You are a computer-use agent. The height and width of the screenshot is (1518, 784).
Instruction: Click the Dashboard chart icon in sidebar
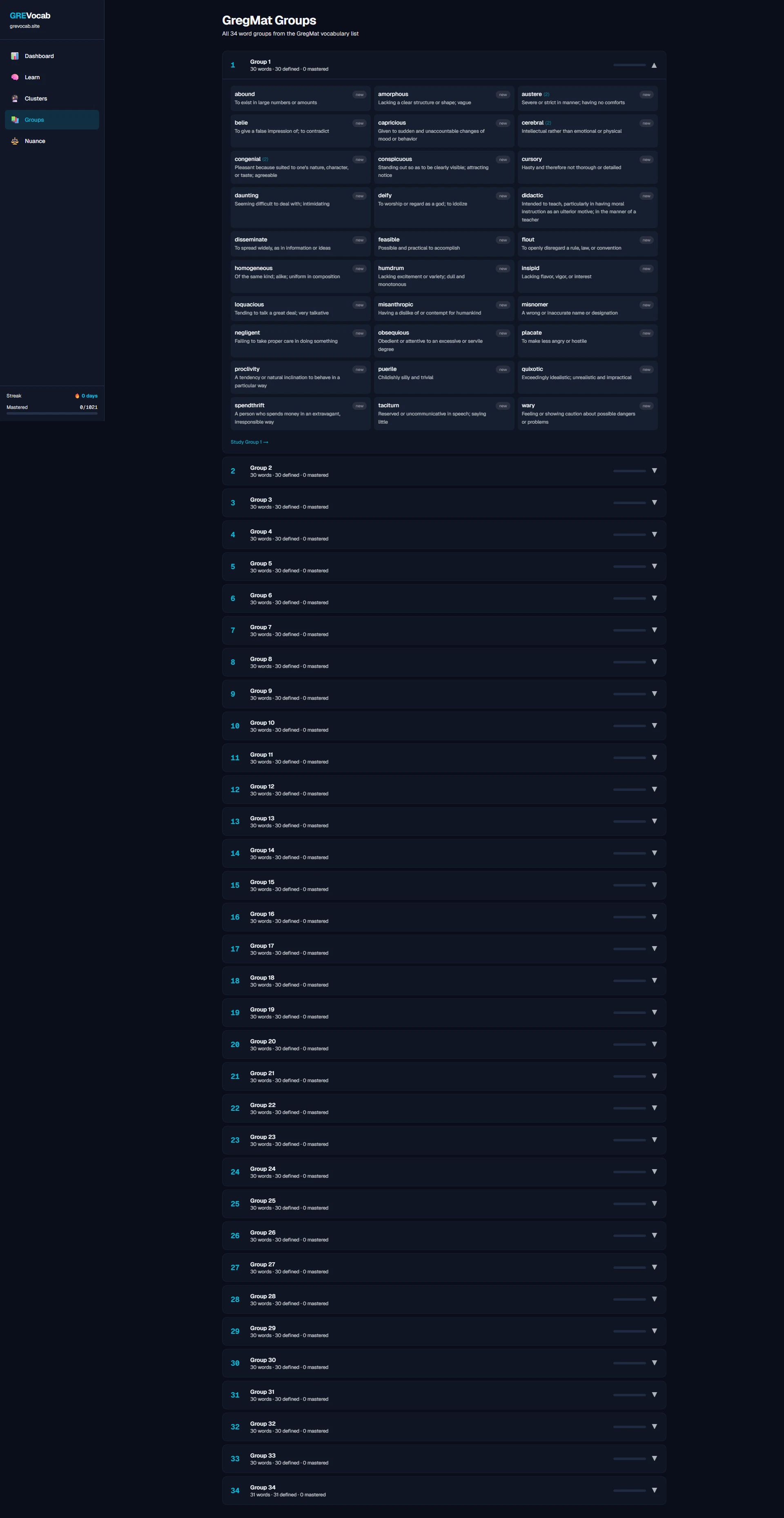(15, 56)
